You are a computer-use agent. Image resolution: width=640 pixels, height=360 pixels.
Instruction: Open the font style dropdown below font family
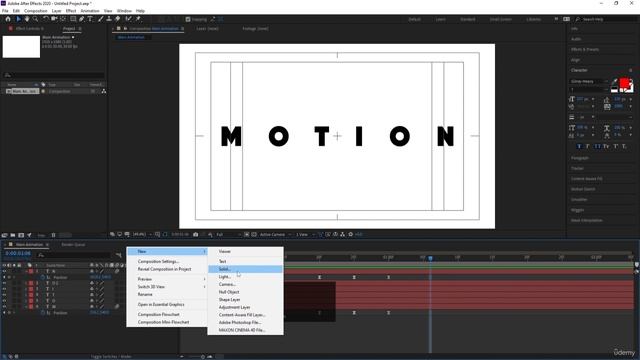pos(589,89)
